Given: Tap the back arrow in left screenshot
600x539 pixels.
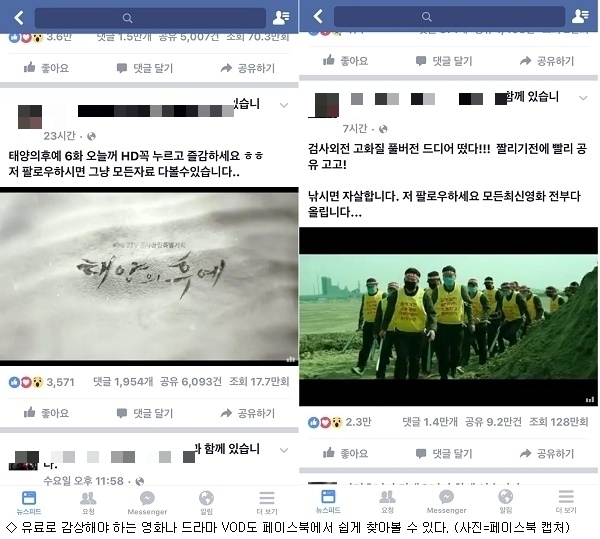Looking at the screenshot, I should (x=19, y=18).
